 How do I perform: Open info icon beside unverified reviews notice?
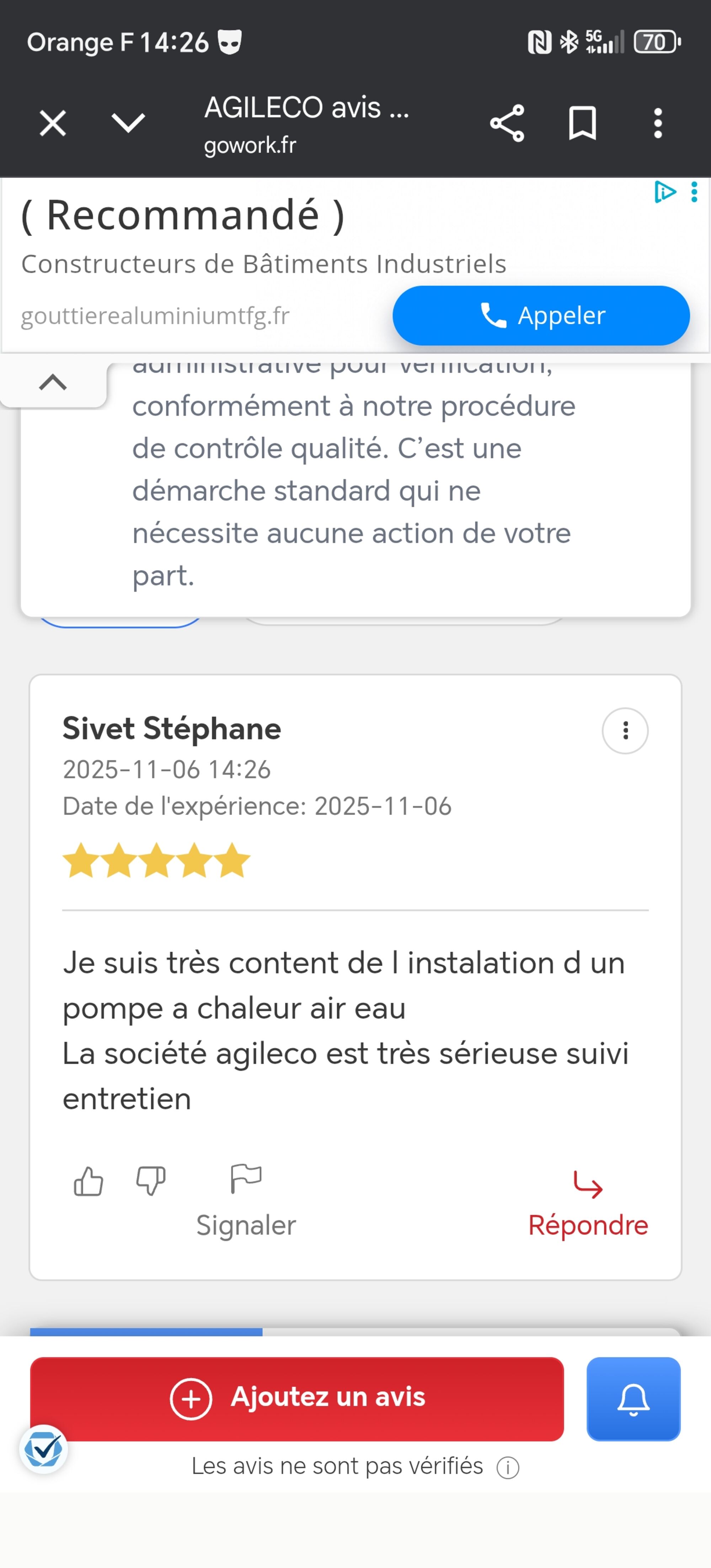508,1467
